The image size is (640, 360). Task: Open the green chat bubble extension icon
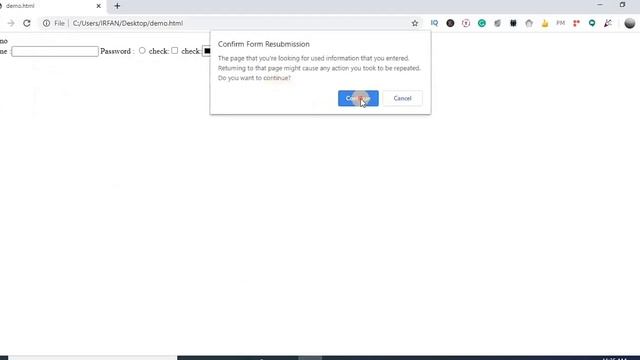click(x=592, y=23)
